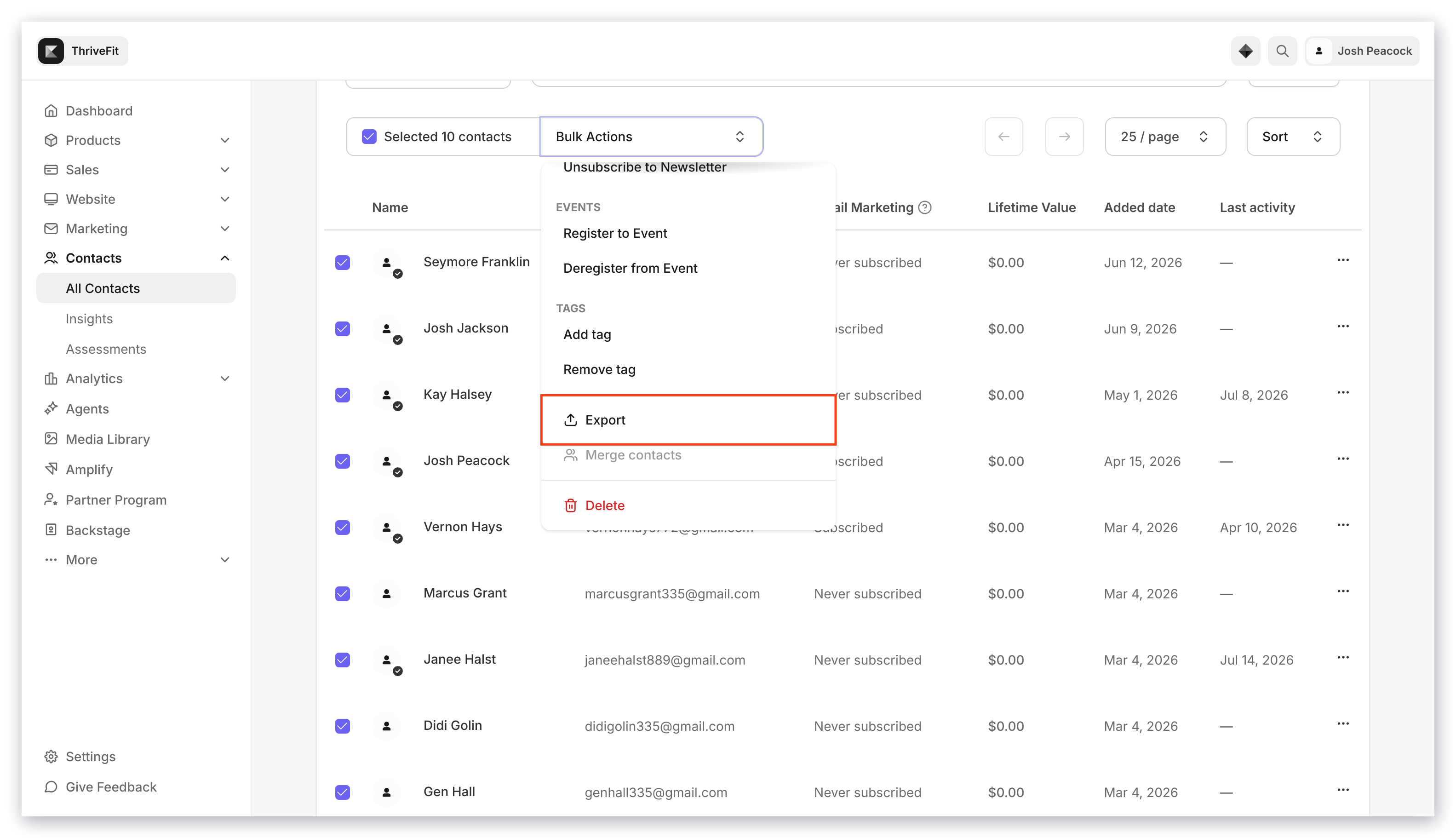The image size is (1456, 838).
Task: Click the ThriveFit logo icon
Action: 51,51
